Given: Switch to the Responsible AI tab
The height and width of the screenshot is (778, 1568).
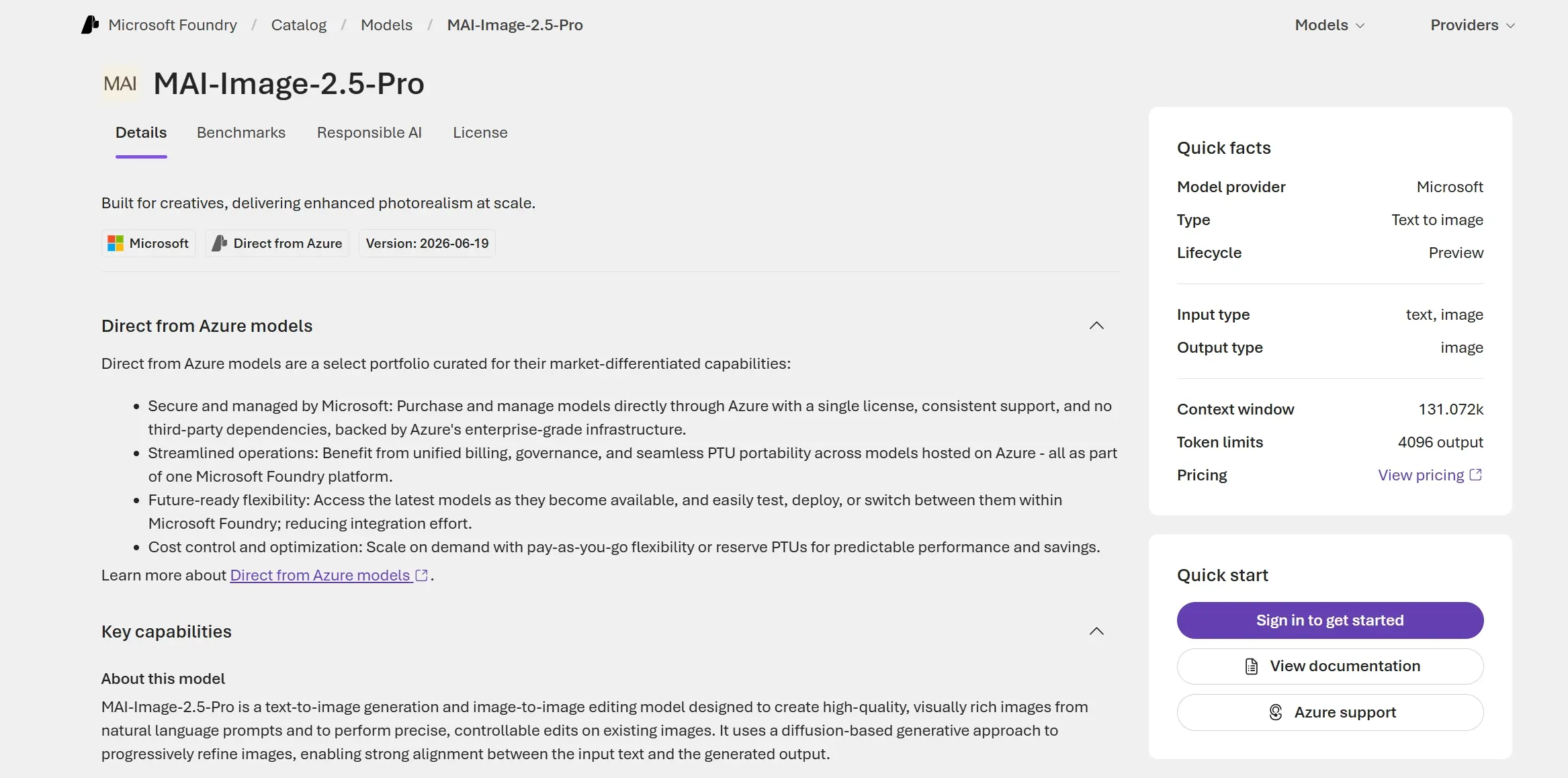Looking at the screenshot, I should coord(369,133).
